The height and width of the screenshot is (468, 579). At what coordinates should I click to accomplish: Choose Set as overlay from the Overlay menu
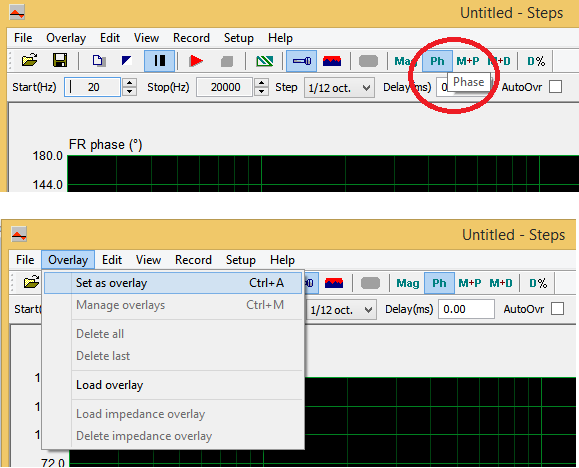tap(173, 283)
